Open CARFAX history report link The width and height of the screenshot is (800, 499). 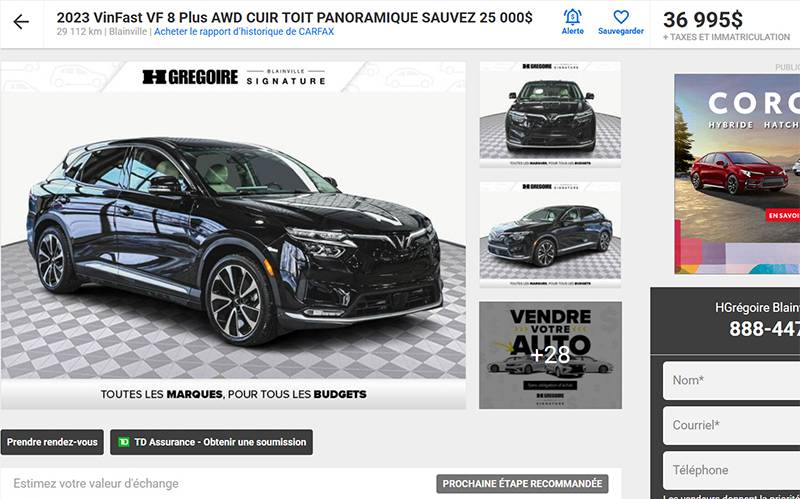pos(244,32)
